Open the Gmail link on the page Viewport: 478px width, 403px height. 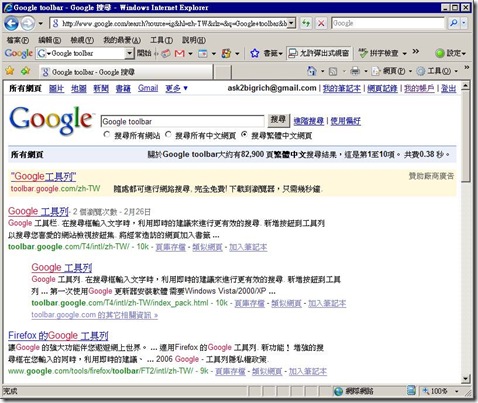(x=148, y=88)
